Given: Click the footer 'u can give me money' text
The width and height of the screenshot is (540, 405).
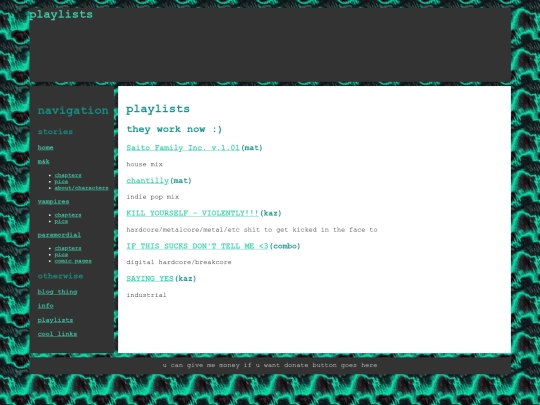Looking at the screenshot, I should click(x=270, y=365).
